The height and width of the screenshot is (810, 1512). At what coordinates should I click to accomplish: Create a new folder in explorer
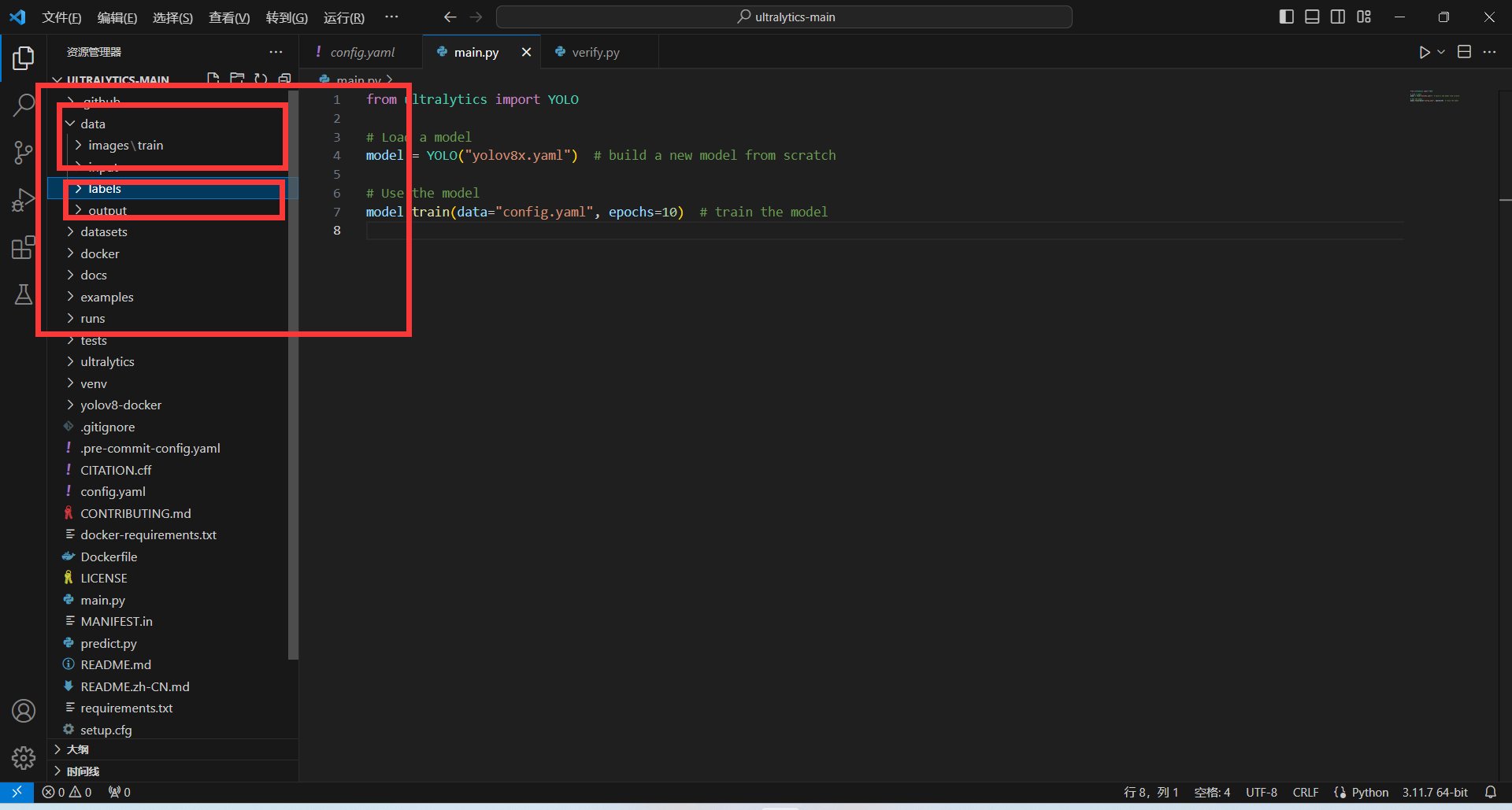237,80
